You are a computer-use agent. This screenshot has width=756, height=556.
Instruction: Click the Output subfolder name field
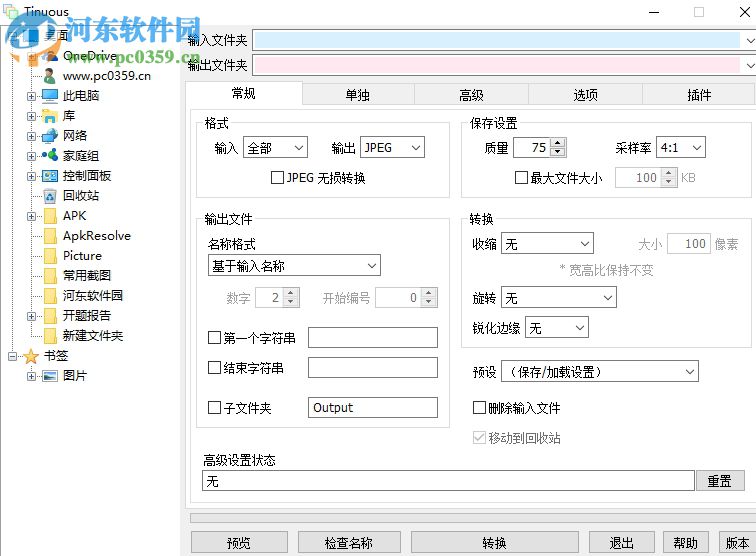point(373,407)
